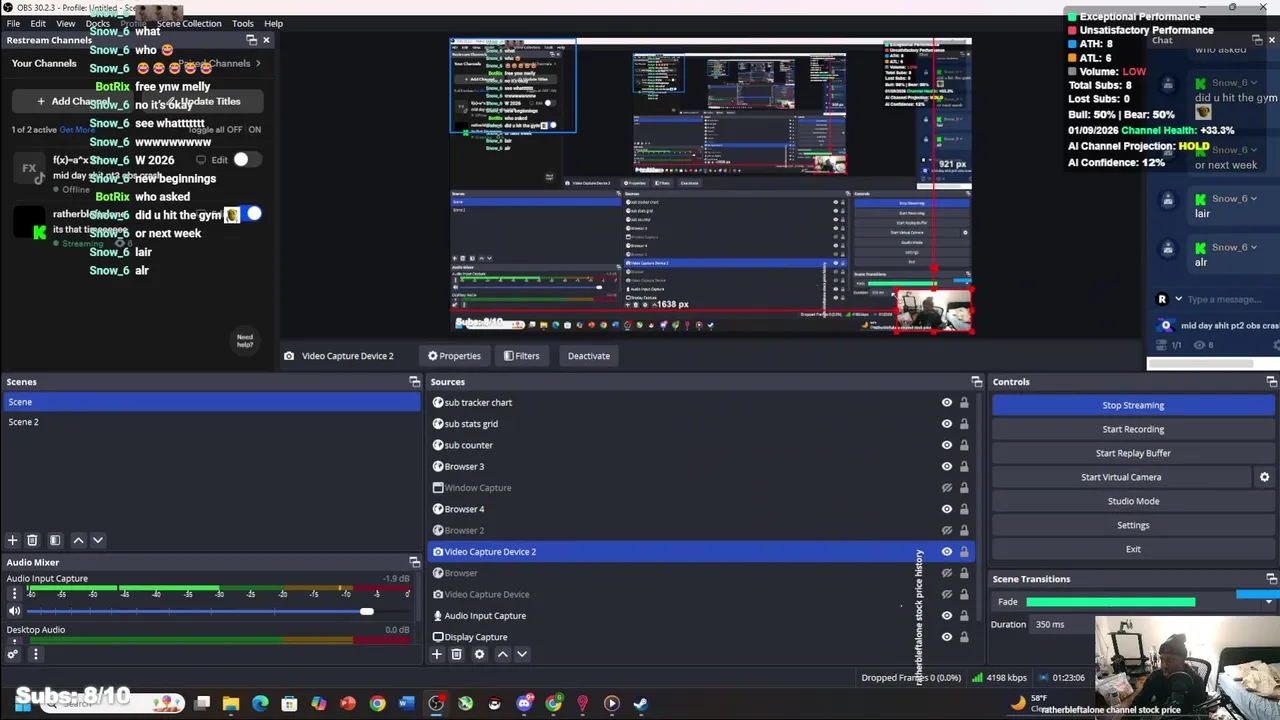The height and width of the screenshot is (720, 1280).
Task: Lock the sub tracker chart source
Action: click(964, 403)
